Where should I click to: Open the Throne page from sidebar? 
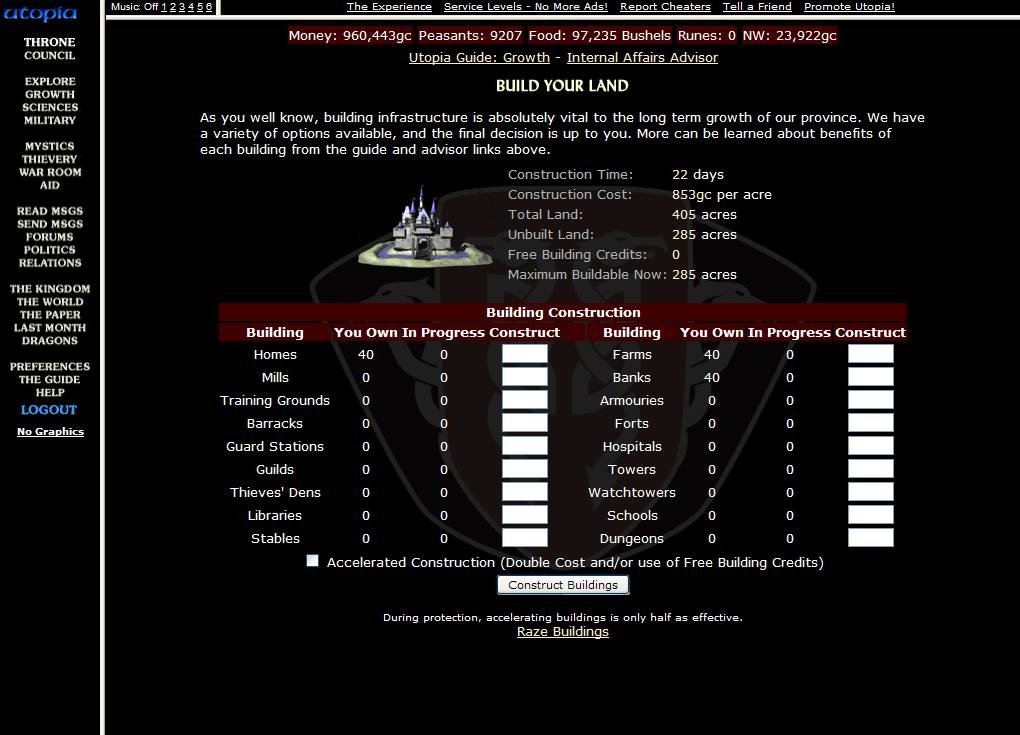(49, 42)
